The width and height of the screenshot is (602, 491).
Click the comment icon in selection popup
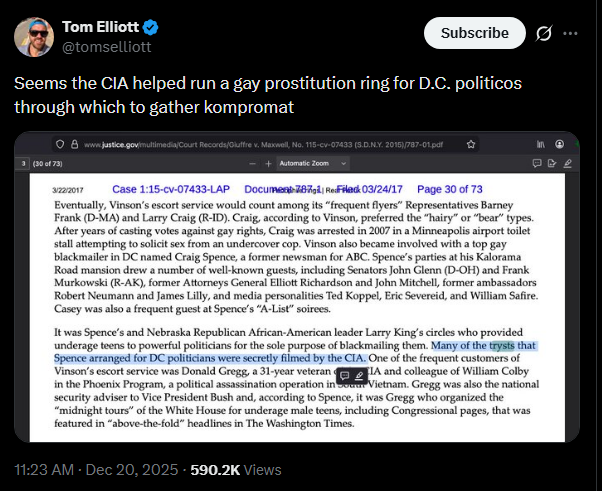[343, 375]
